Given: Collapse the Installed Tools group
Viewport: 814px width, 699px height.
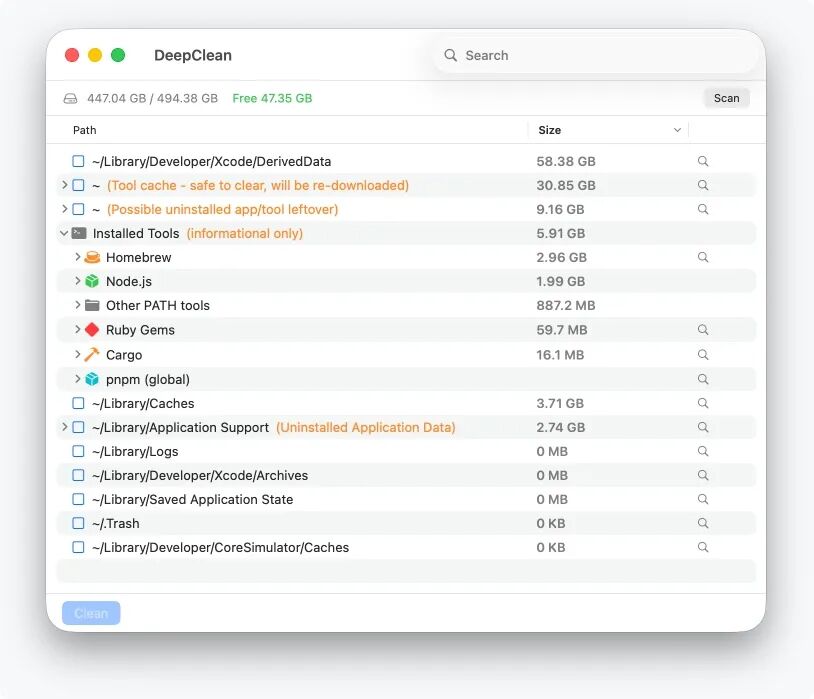Looking at the screenshot, I should click(x=64, y=233).
